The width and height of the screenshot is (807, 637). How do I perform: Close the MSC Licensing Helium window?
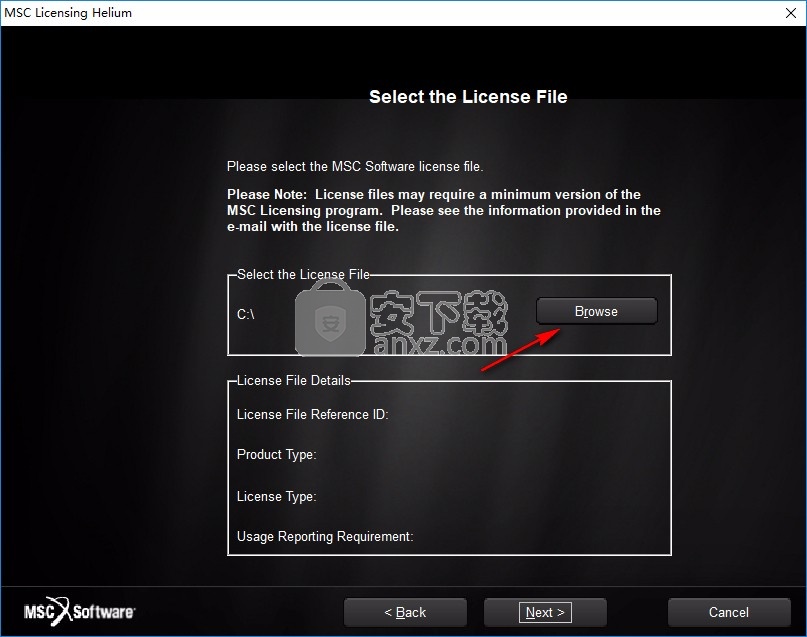pyautogui.click(x=791, y=13)
